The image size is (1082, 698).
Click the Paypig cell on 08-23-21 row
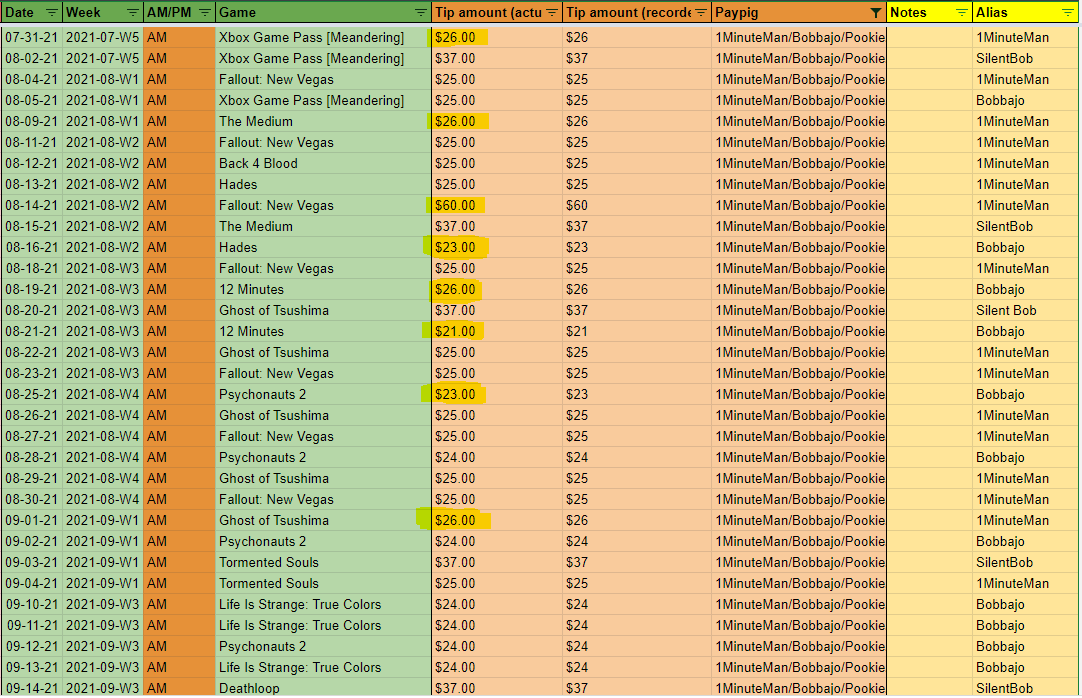(x=798, y=374)
